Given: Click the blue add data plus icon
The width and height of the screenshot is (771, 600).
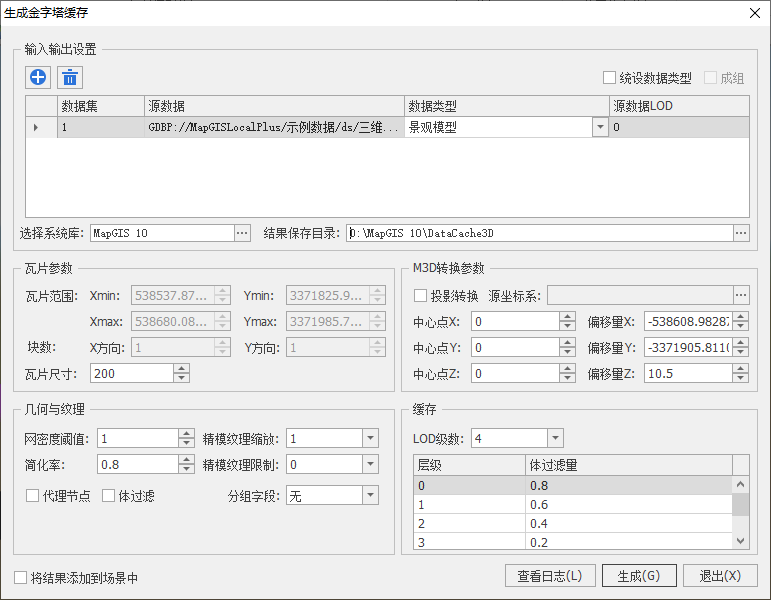Looking at the screenshot, I should (x=38, y=77).
